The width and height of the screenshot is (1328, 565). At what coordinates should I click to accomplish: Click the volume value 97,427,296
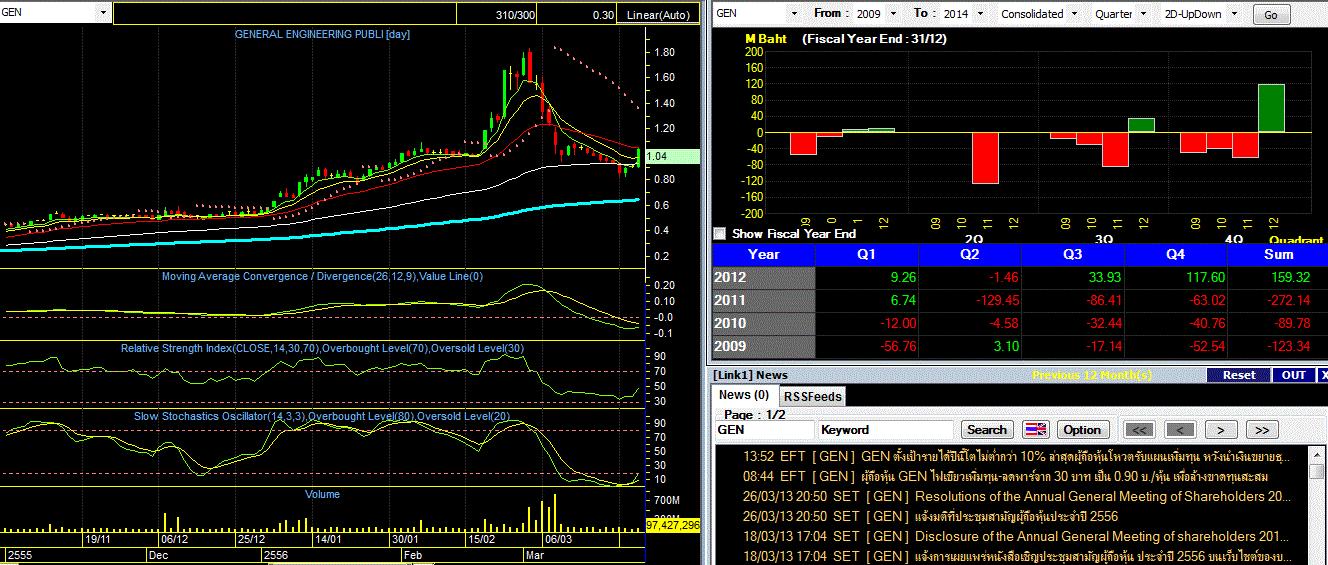(x=672, y=524)
